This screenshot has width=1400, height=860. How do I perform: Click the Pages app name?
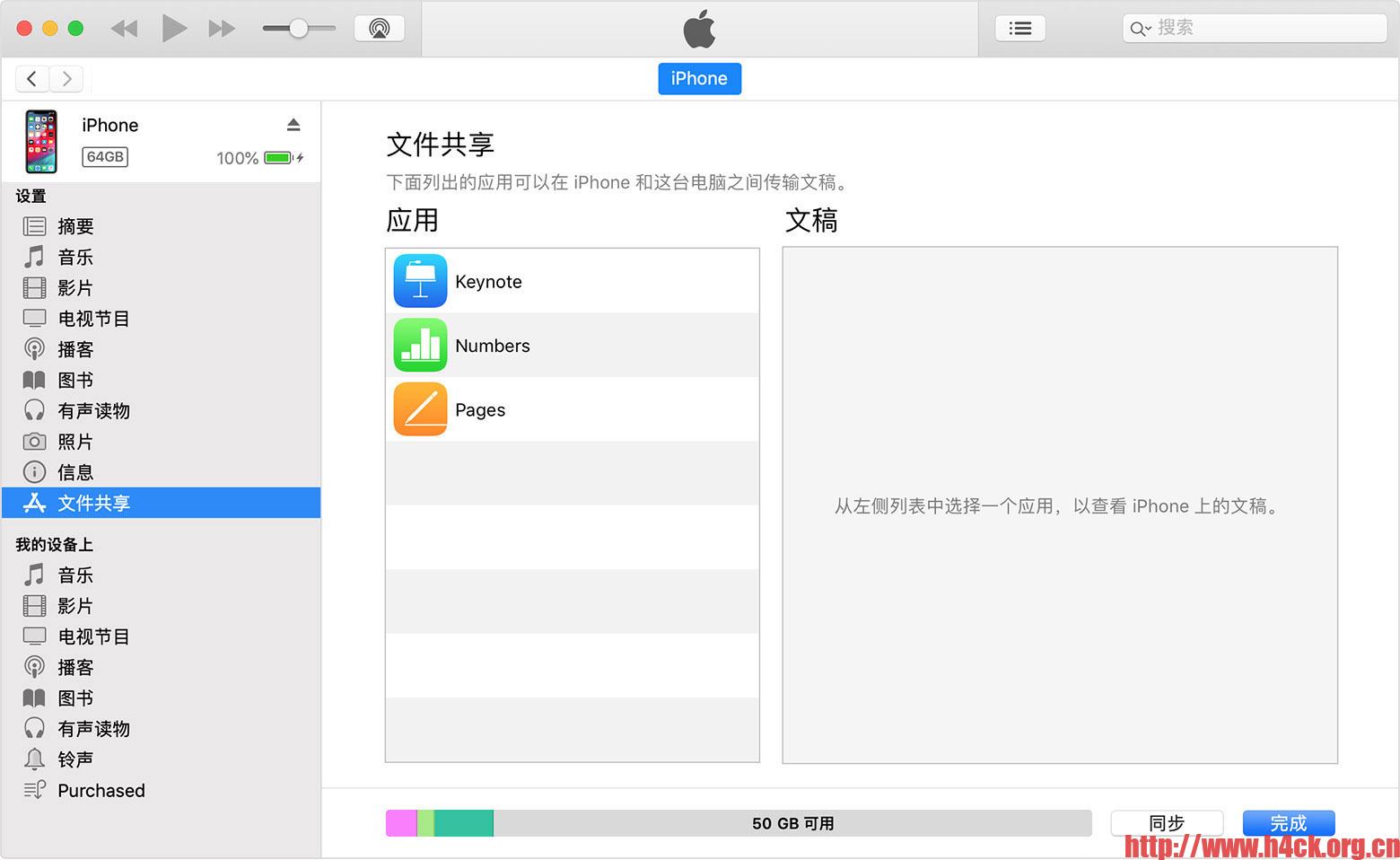pos(480,410)
